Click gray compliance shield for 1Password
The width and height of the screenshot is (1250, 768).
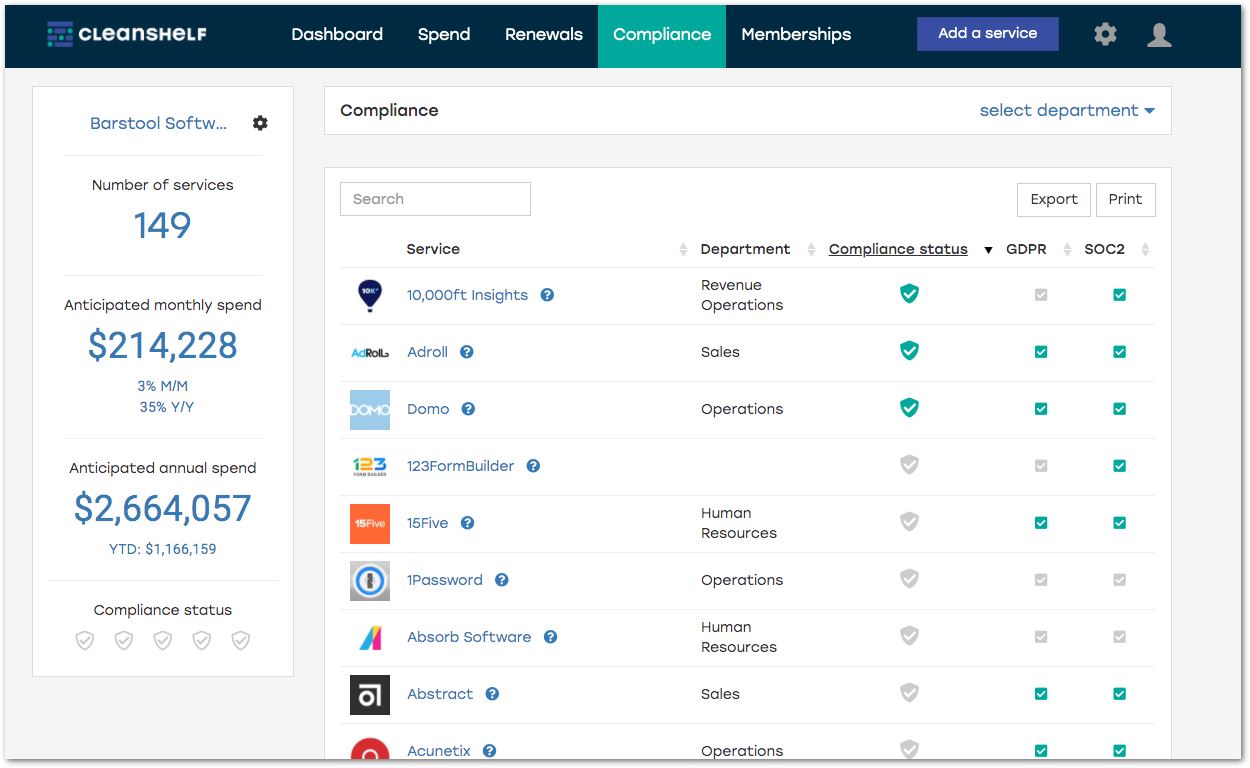(x=909, y=578)
